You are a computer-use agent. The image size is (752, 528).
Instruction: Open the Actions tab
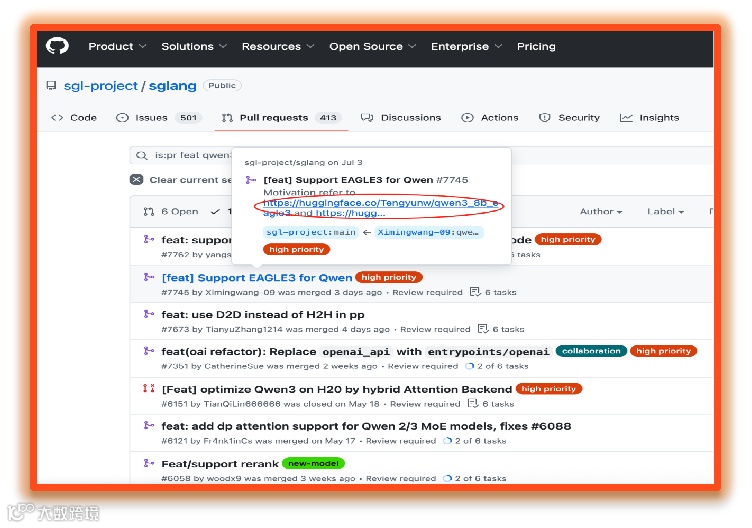coord(490,117)
